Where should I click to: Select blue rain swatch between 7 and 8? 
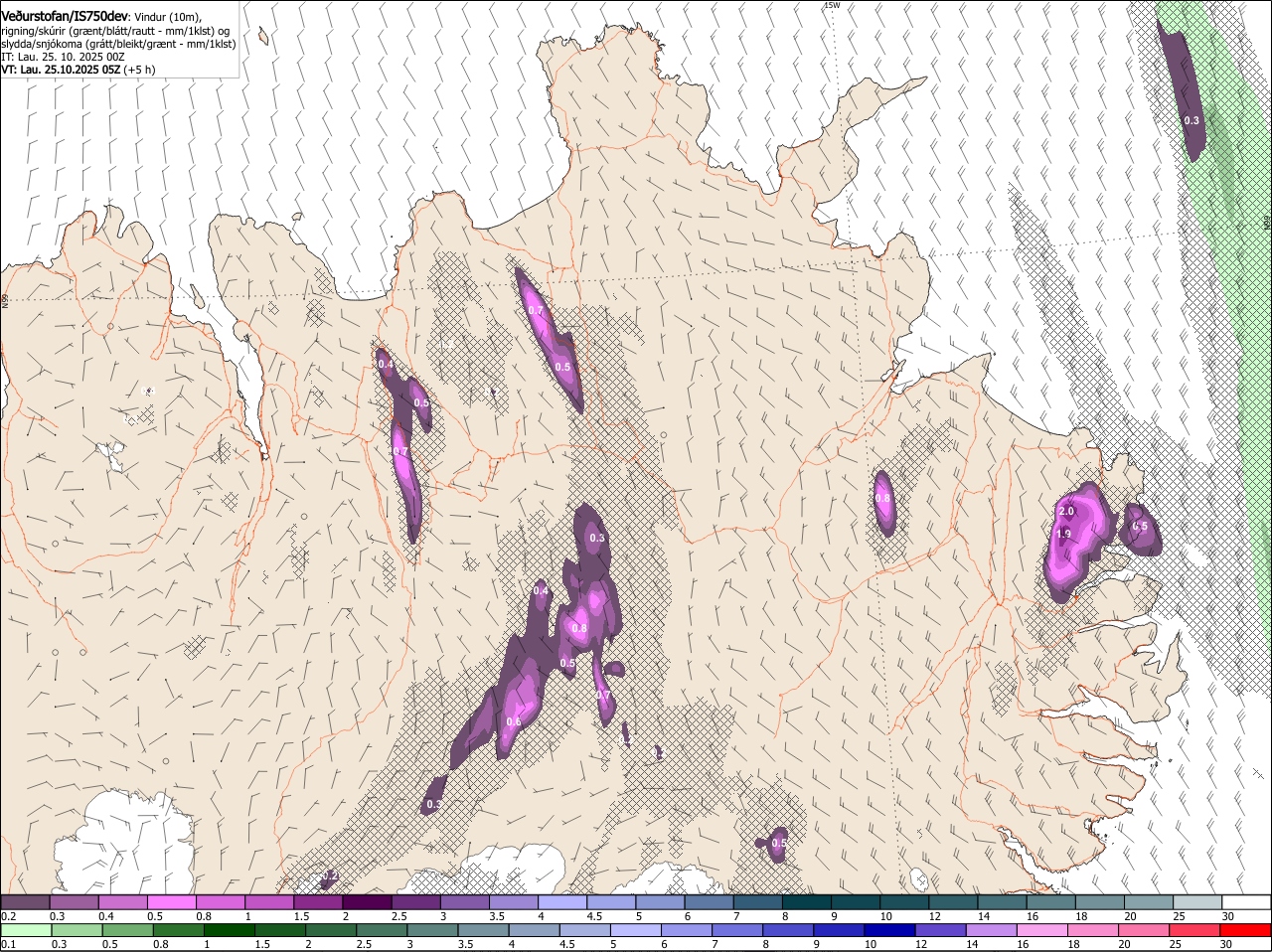(737, 930)
